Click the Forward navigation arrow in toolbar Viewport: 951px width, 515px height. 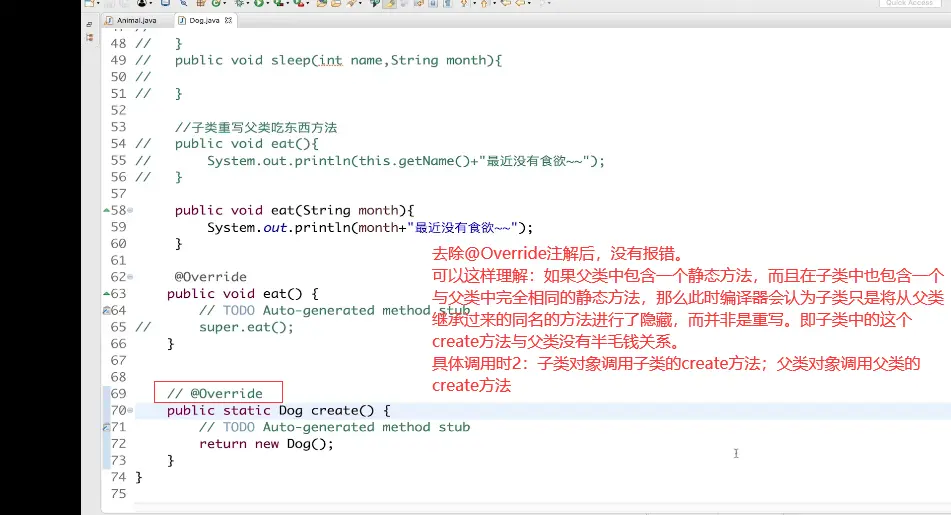click(542, 4)
